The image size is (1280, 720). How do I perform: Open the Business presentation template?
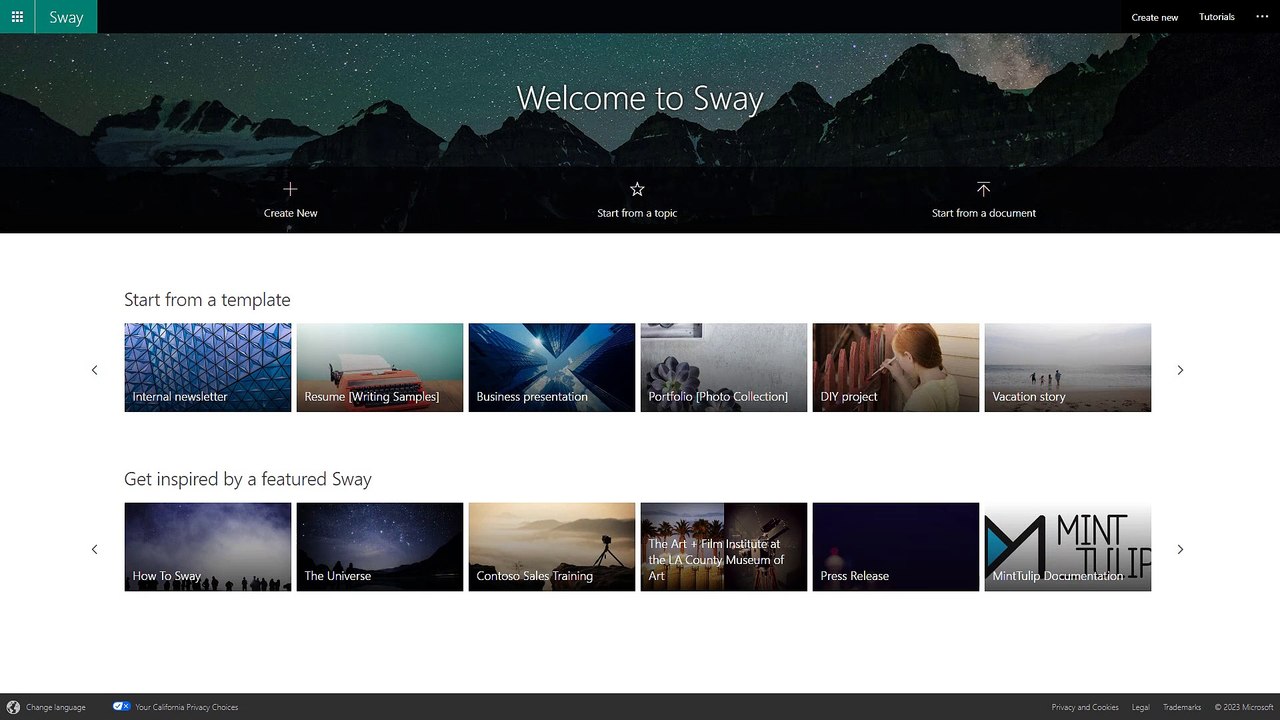click(x=552, y=367)
